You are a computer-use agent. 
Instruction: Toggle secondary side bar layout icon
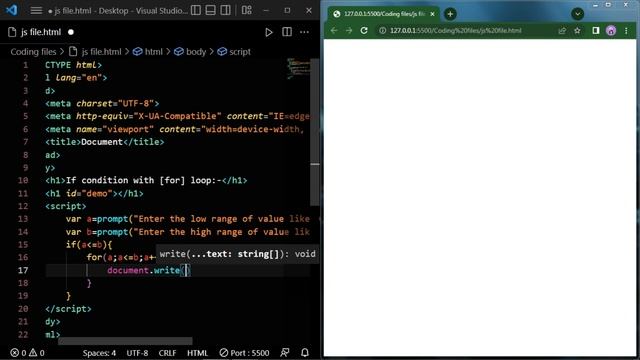coord(225,10)
